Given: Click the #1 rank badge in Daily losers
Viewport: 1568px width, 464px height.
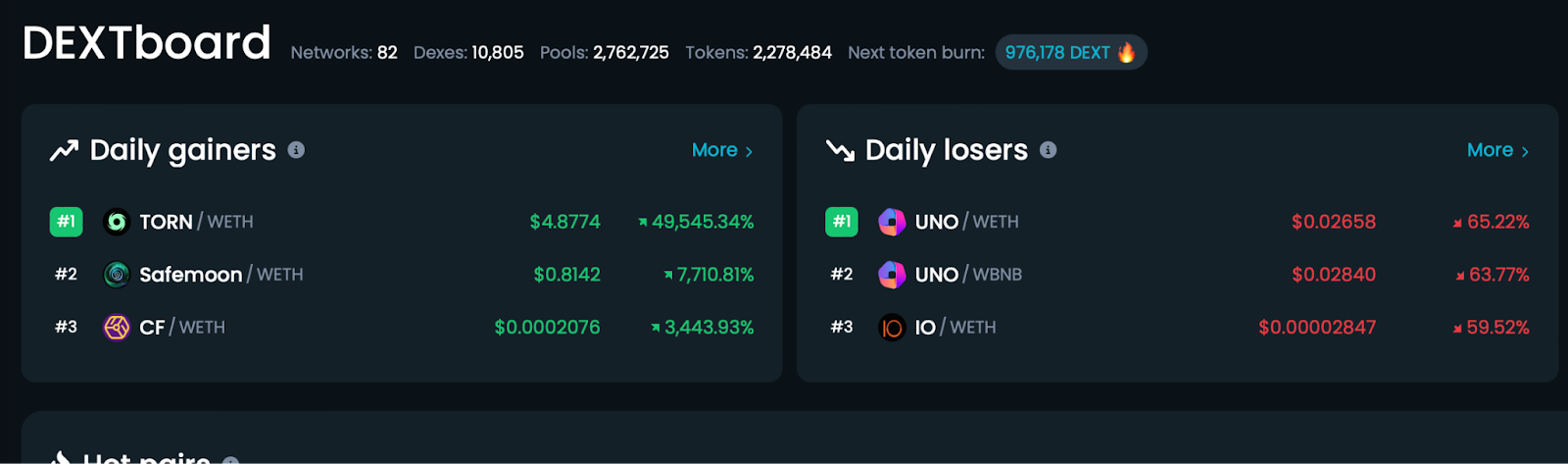Looking at the screenshot, I should 842,222.
